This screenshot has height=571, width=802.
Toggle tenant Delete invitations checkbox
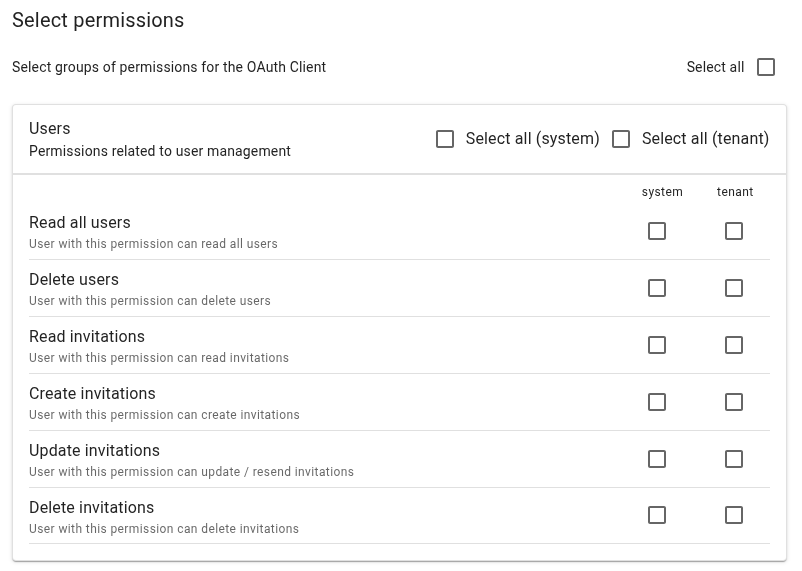(734, 515)
